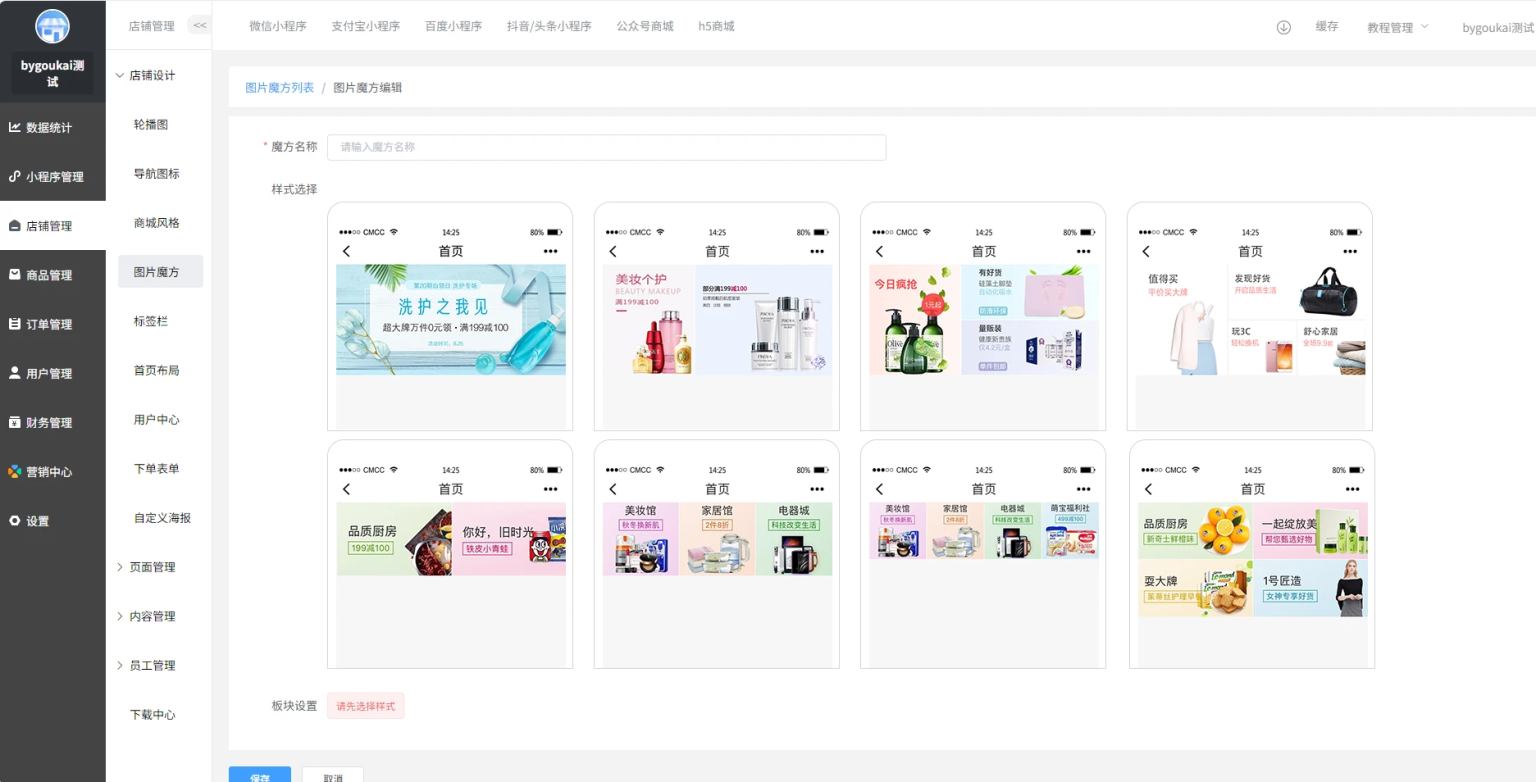Select the 小程序管理 sidebar icon
The image size is (1536, 782).
click(52, 176)
